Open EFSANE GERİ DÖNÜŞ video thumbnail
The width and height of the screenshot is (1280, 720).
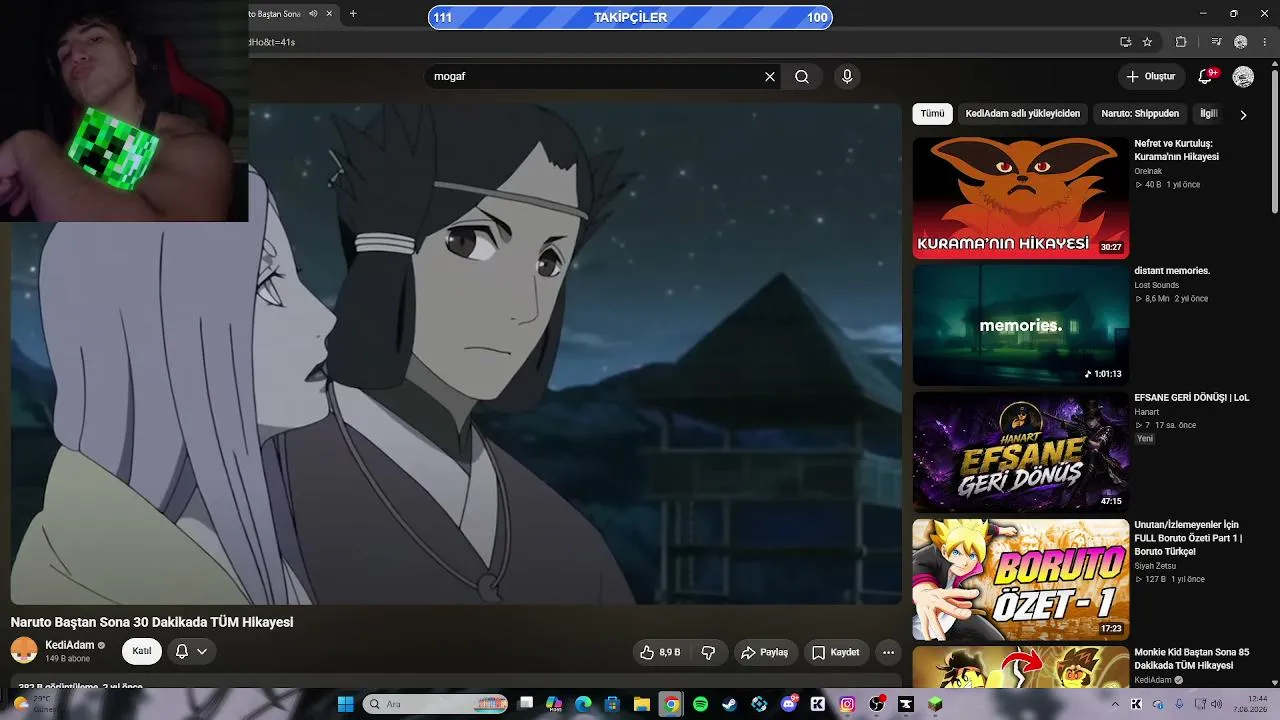pos(1020,452)
